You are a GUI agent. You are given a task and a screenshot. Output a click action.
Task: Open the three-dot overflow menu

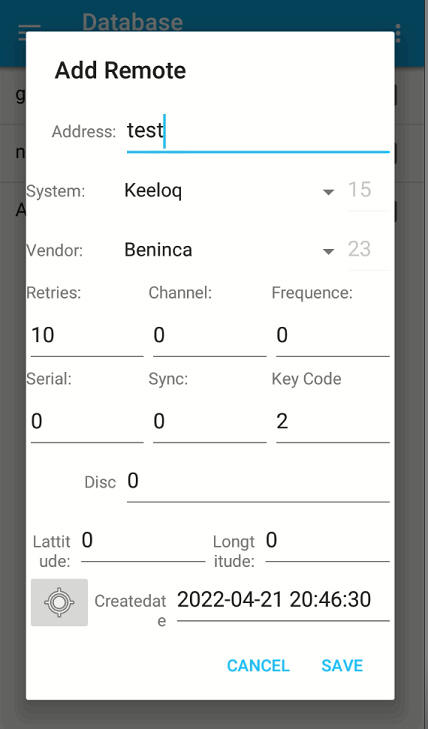[398, 33]
